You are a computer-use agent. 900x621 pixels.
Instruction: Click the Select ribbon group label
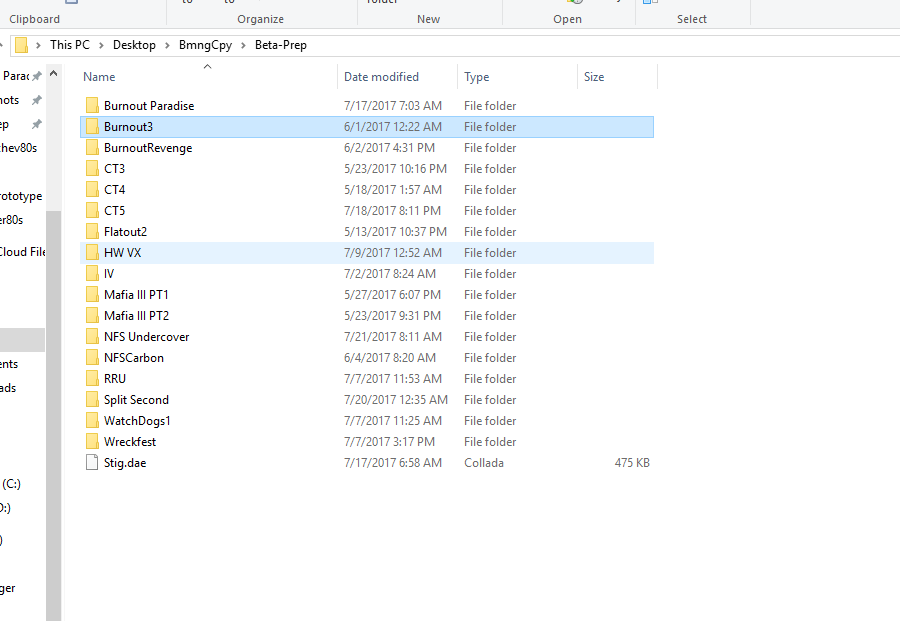pyautogui.click(x=692, y=19)
